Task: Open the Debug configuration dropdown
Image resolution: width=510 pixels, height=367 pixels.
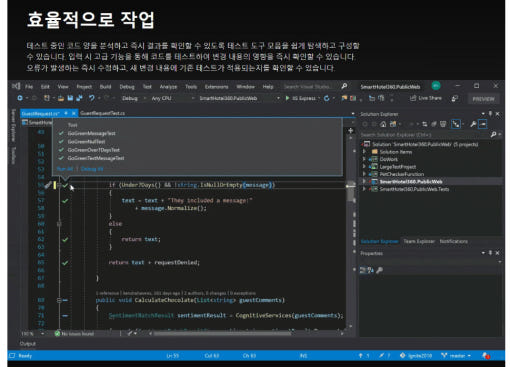Action: pyautogui.click(x=134, y=98)
